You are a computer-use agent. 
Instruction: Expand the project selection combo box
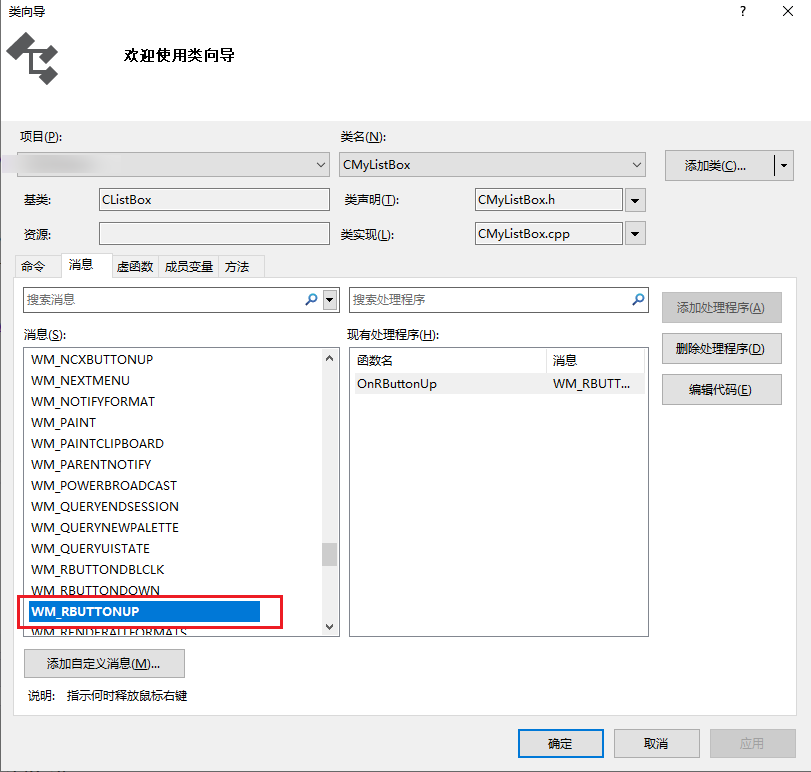pos(320,165)
